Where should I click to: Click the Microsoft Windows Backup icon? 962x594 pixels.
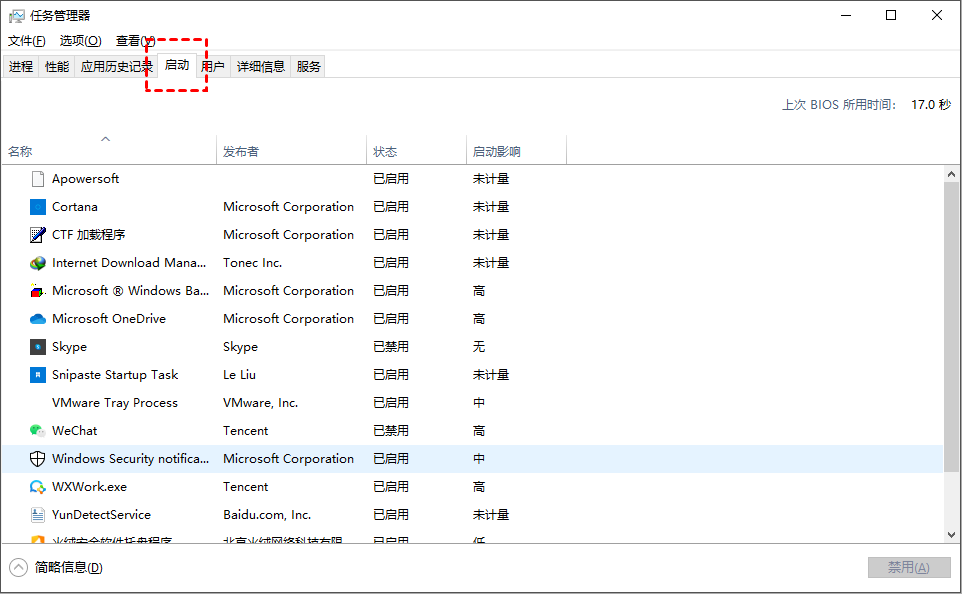click(x=37, y=291)
